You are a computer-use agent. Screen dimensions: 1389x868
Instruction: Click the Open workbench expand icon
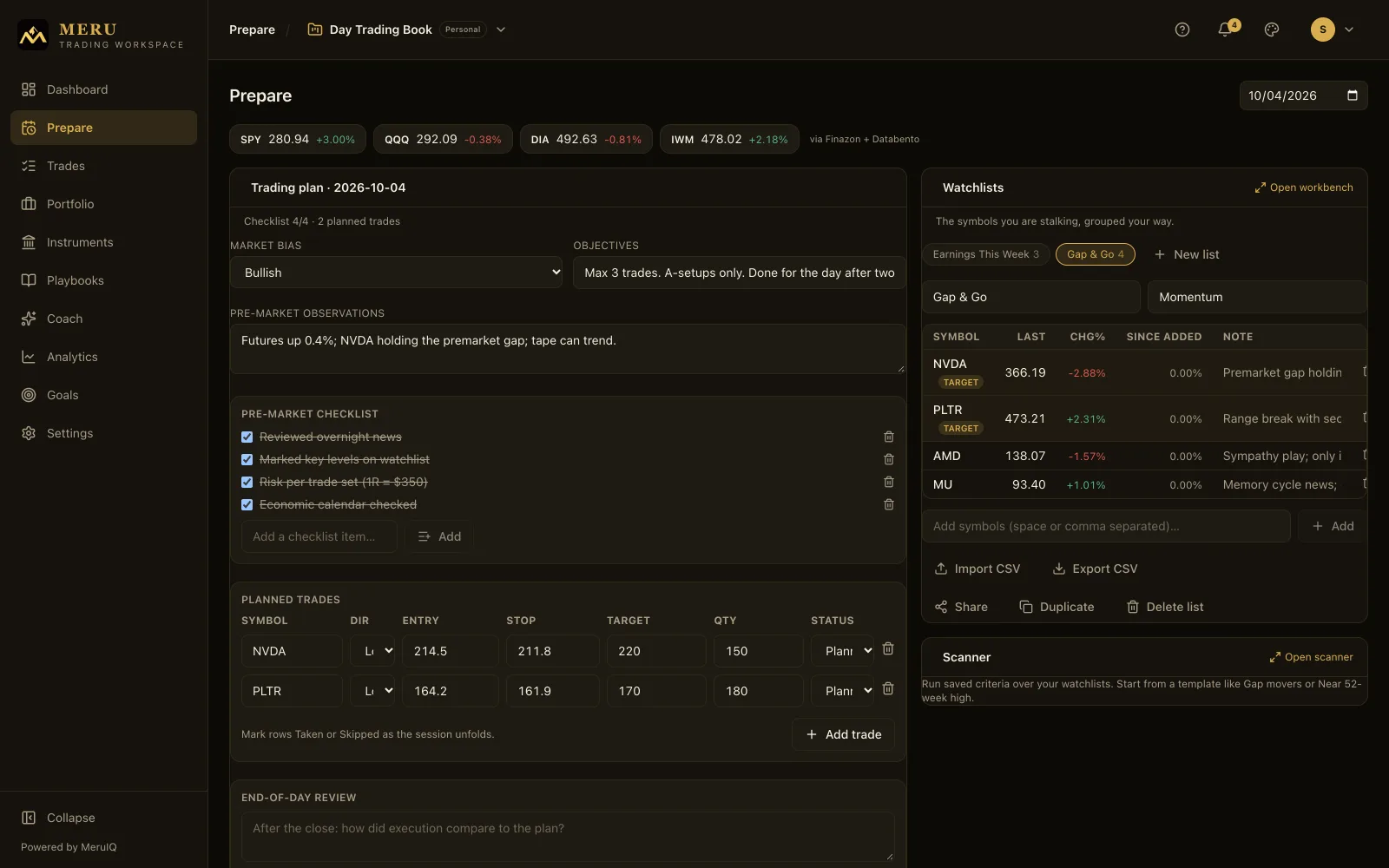(1261, 187)
